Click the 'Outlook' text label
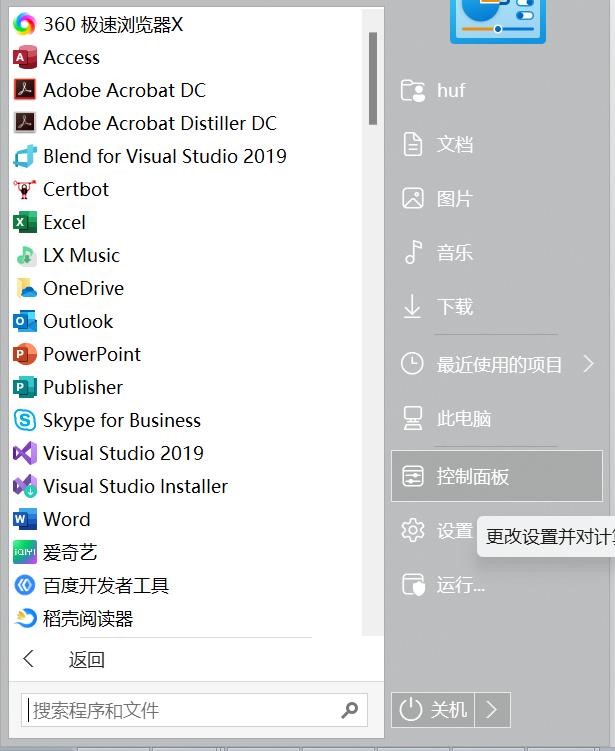 78,321
